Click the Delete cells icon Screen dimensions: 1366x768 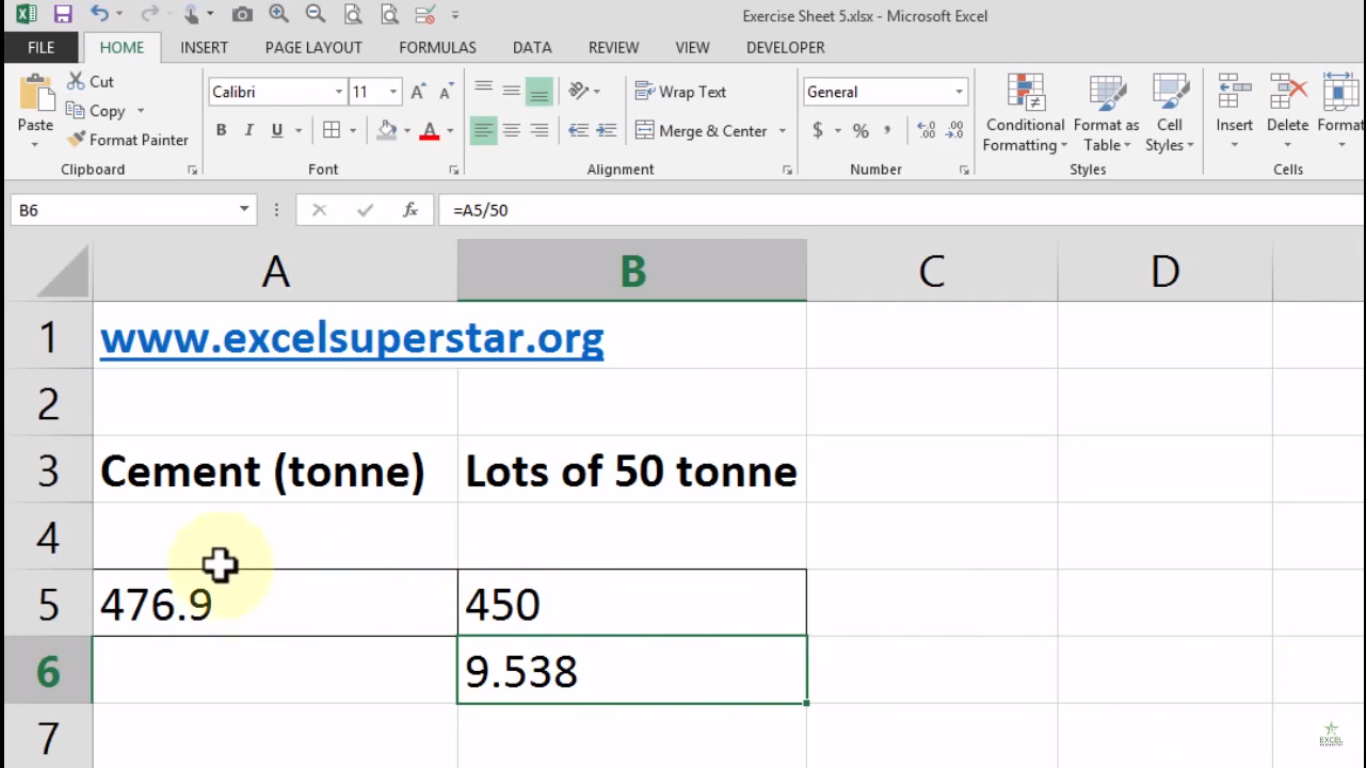click(x=1288, y=92)
